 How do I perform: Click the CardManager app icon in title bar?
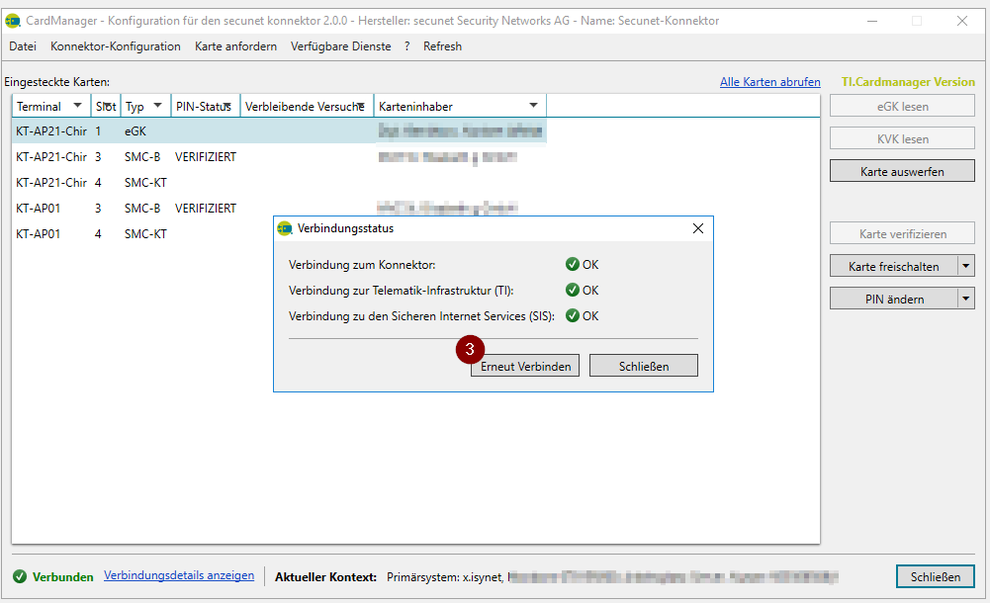click(12, 21)
